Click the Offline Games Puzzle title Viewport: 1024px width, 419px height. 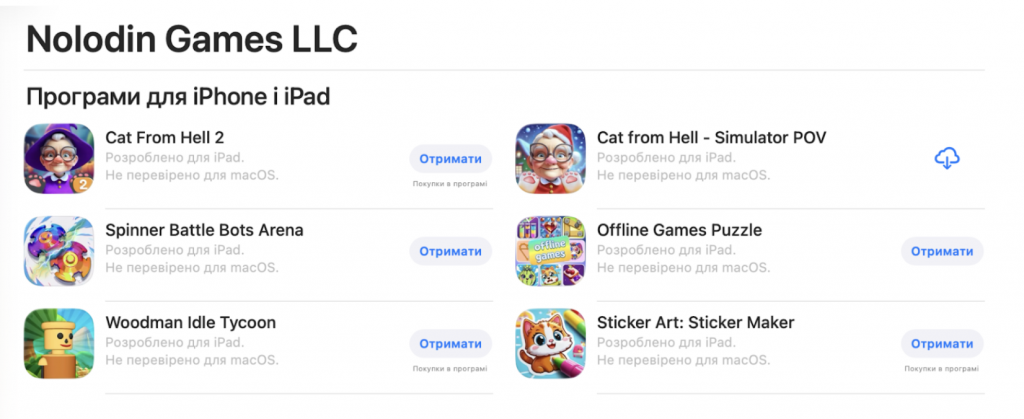pos(679,230)
